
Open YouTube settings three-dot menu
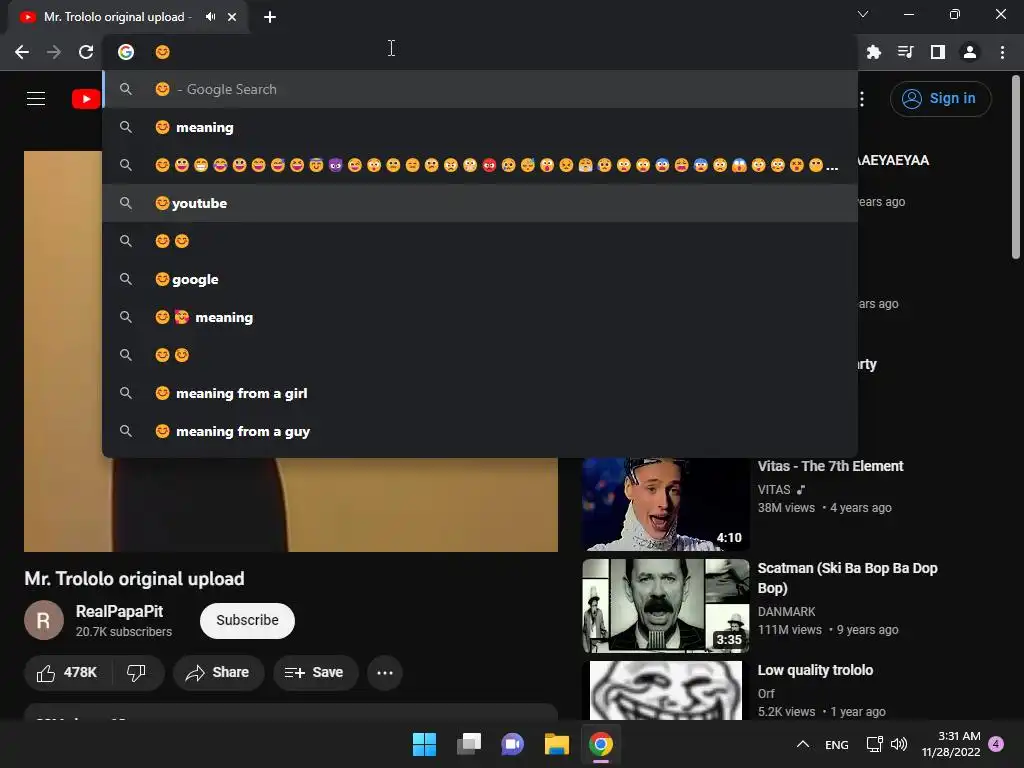point(862,99)
